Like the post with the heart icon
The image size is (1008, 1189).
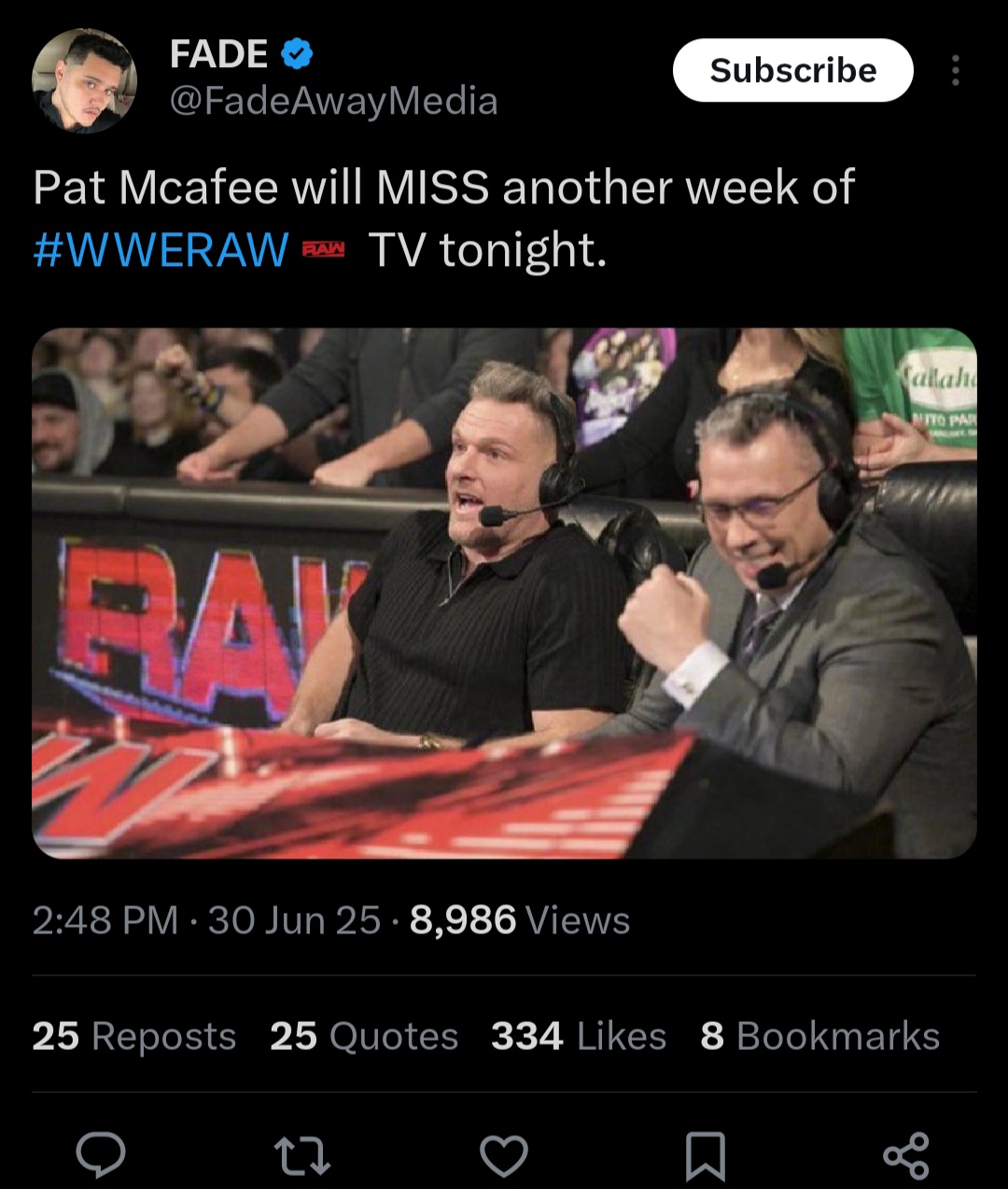pos(504,1155)
